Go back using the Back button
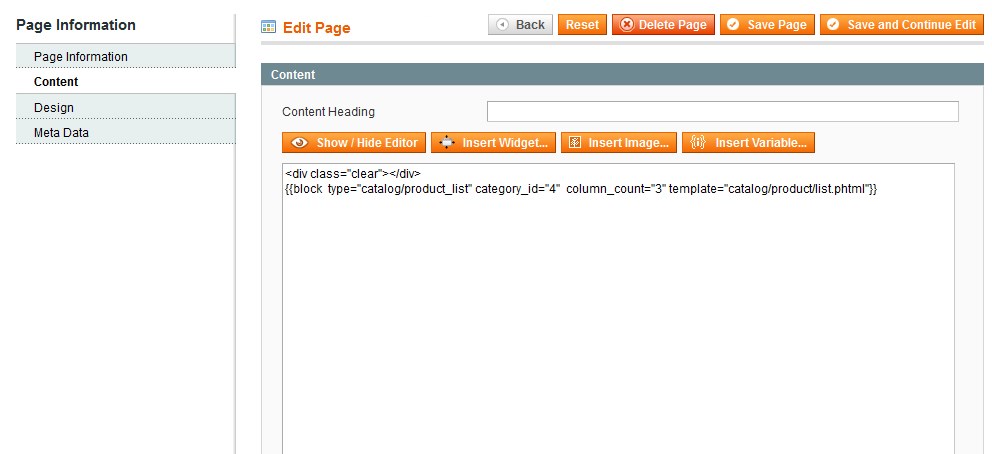 (521, 25)
